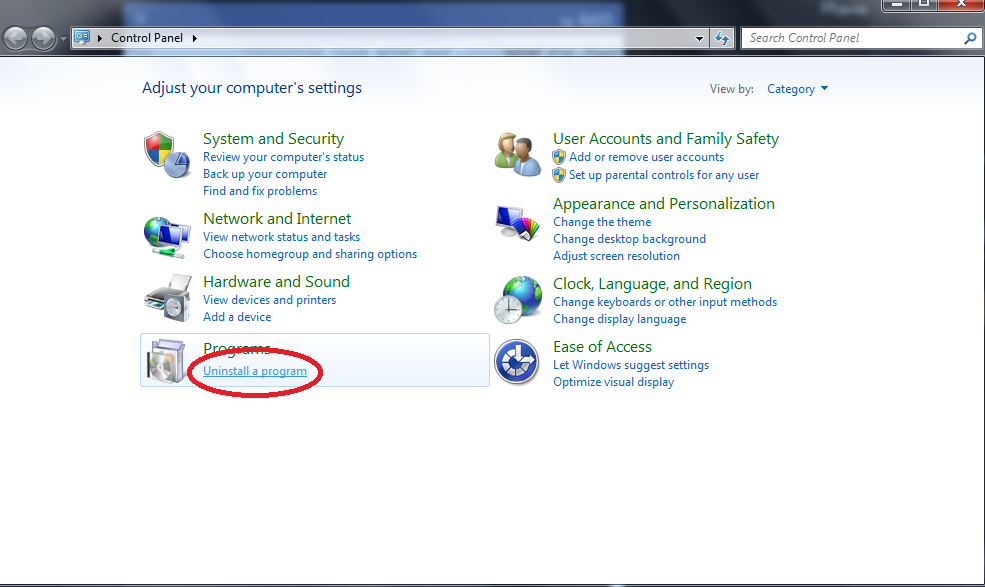Click View devices and printers
The width and height of the screenshot is (985, 587).
(x=269, y=300)
